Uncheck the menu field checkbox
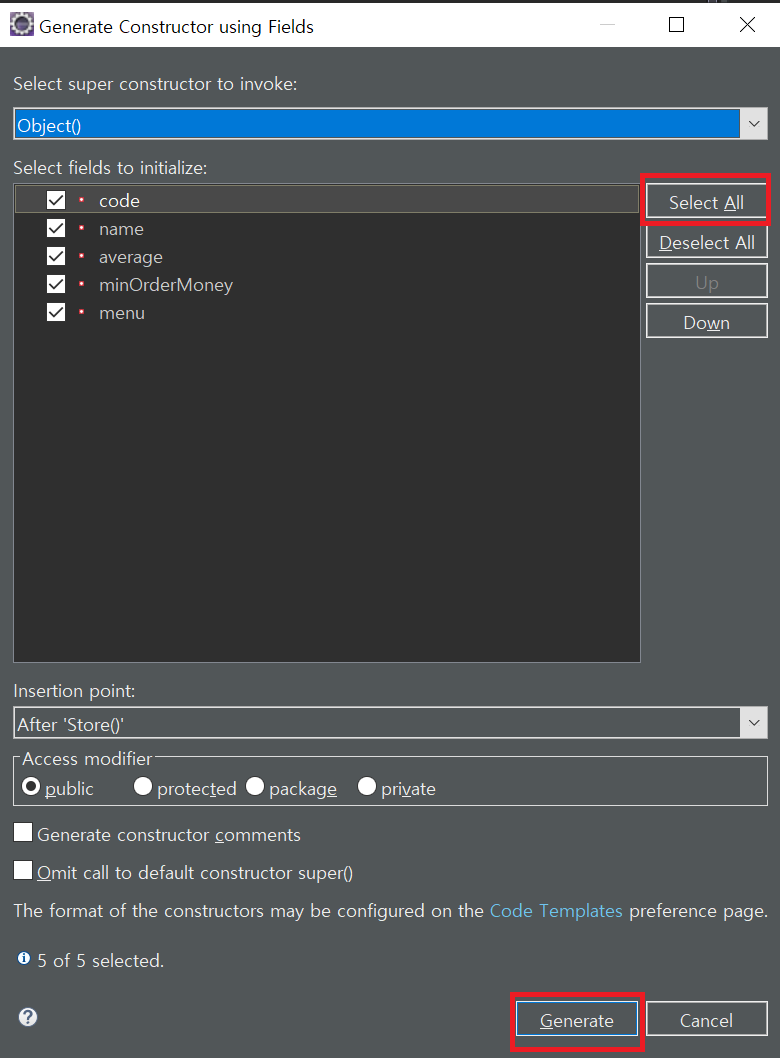 coord(56,312)
